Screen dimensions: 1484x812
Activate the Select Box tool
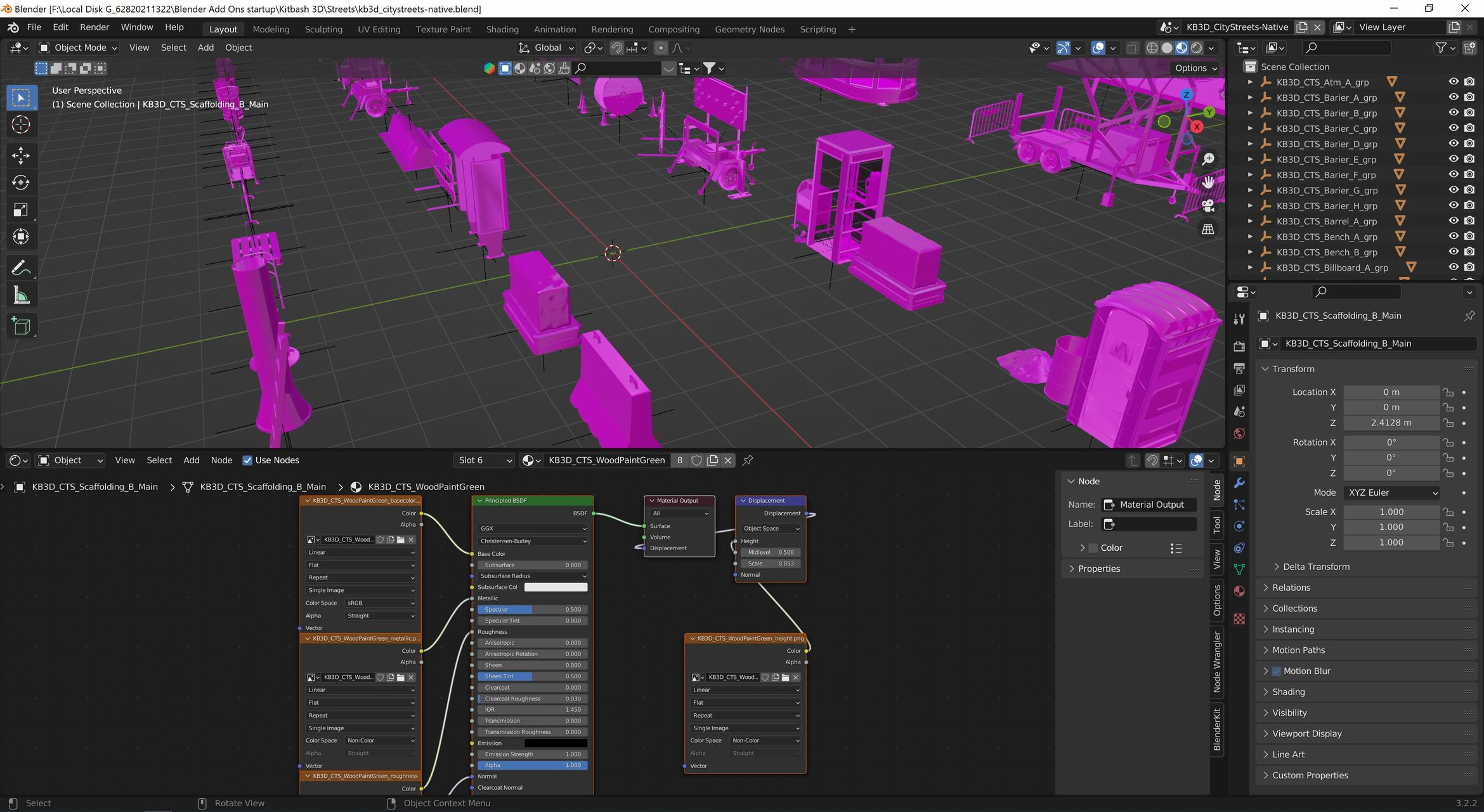pos(21,98)
